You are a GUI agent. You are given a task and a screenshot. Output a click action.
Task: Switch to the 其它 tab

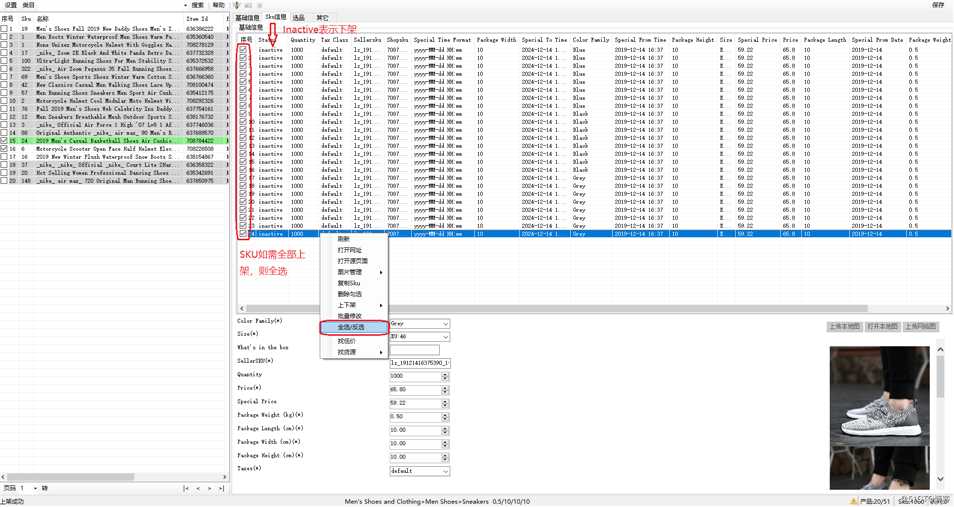[x=322, y=18]
